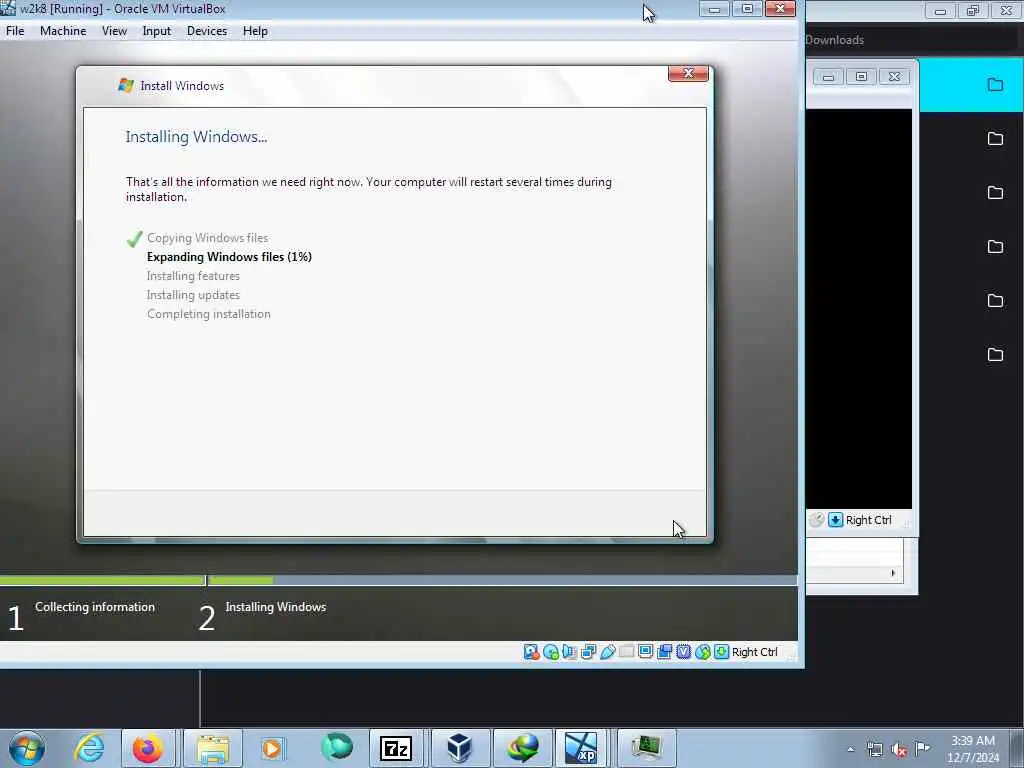Click Right Ctrl label in the background VM window
Screen dimensions: 1024x768
[869, 520]
